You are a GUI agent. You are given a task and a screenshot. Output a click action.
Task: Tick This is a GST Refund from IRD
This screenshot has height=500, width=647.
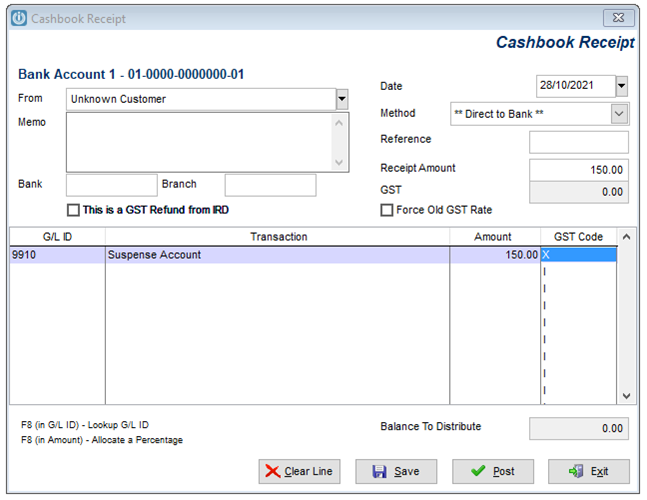(x=73, y=210)
